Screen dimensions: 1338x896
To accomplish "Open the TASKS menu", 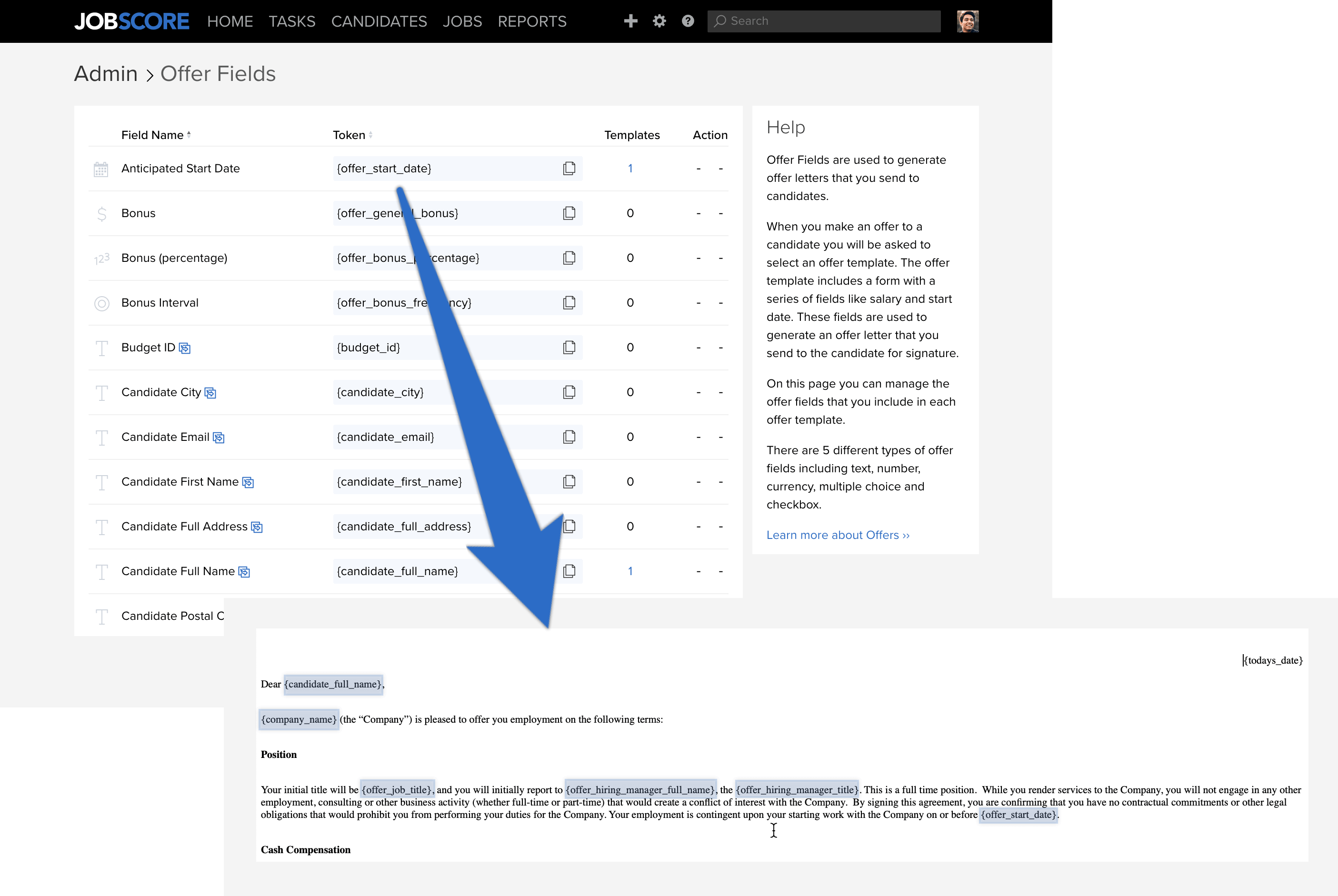I will coord(292,21).
